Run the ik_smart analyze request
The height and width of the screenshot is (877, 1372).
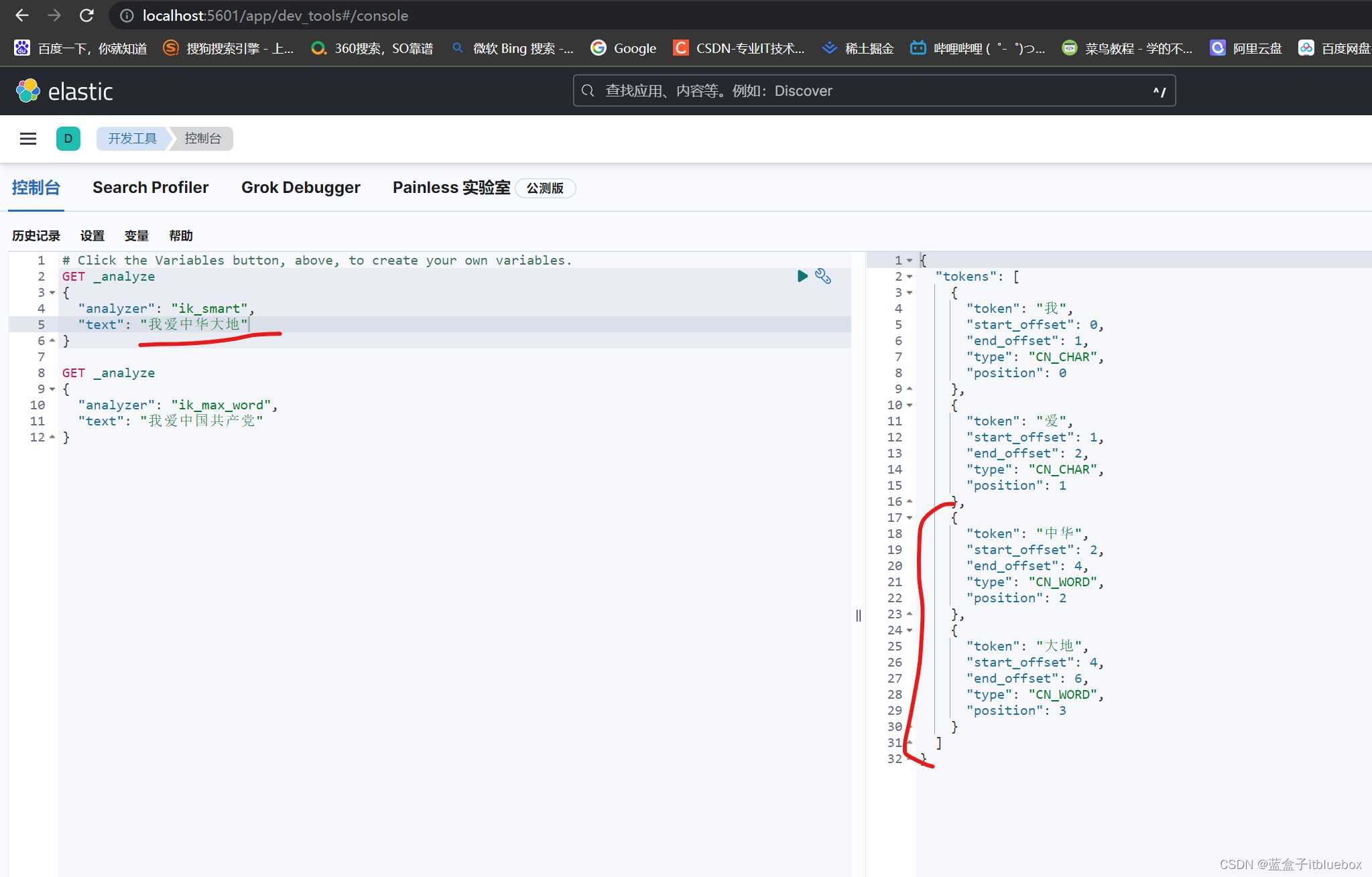pos(802,276)
